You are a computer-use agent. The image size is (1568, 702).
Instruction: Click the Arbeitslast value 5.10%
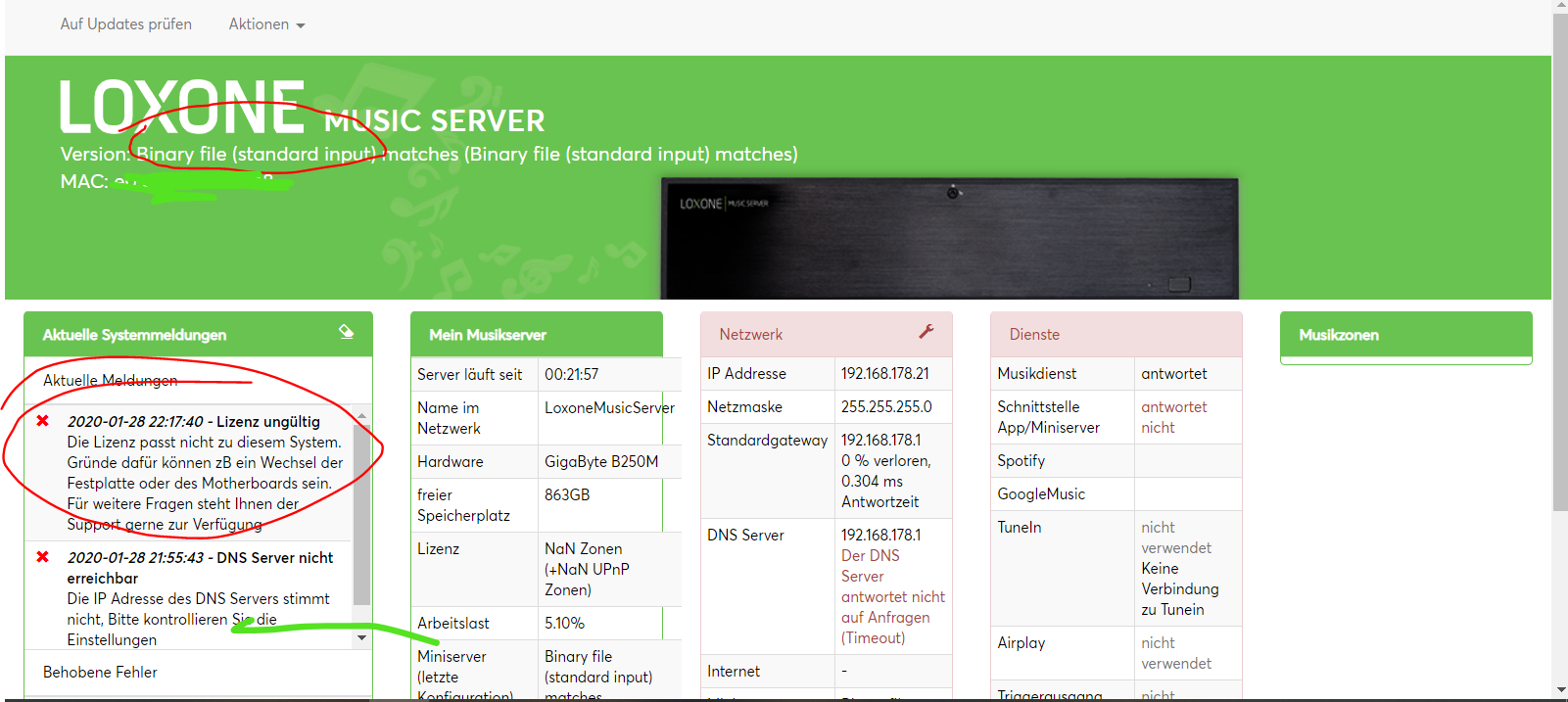click(564, 624)
